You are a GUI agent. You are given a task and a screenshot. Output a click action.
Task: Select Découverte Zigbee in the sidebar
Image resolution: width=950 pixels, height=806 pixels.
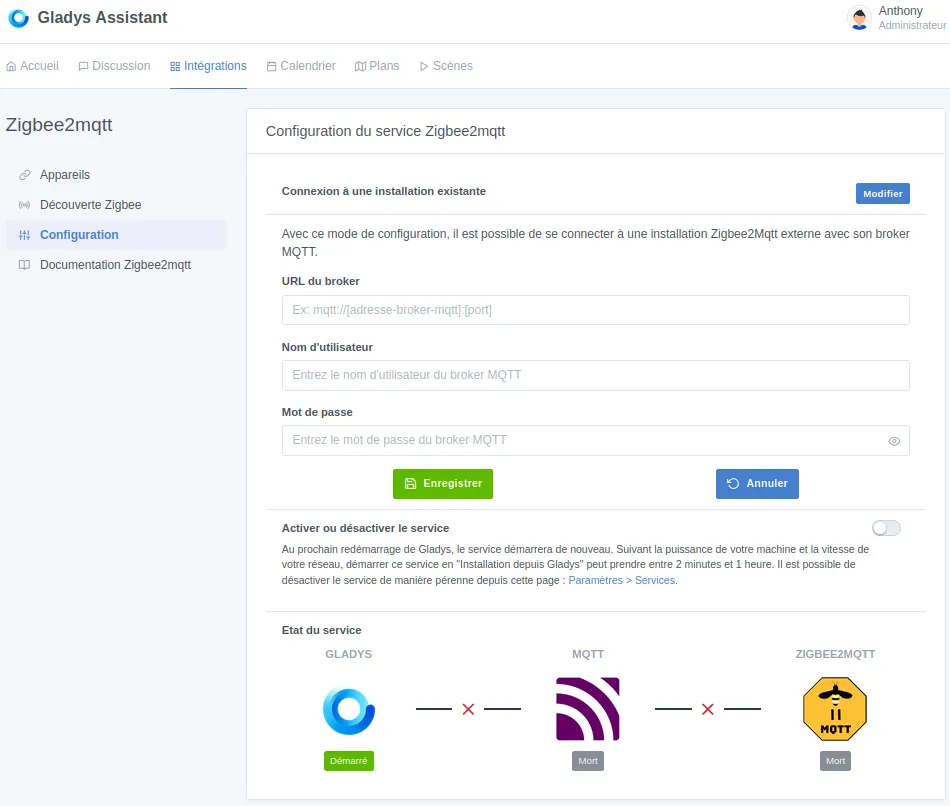coord(91,204)
